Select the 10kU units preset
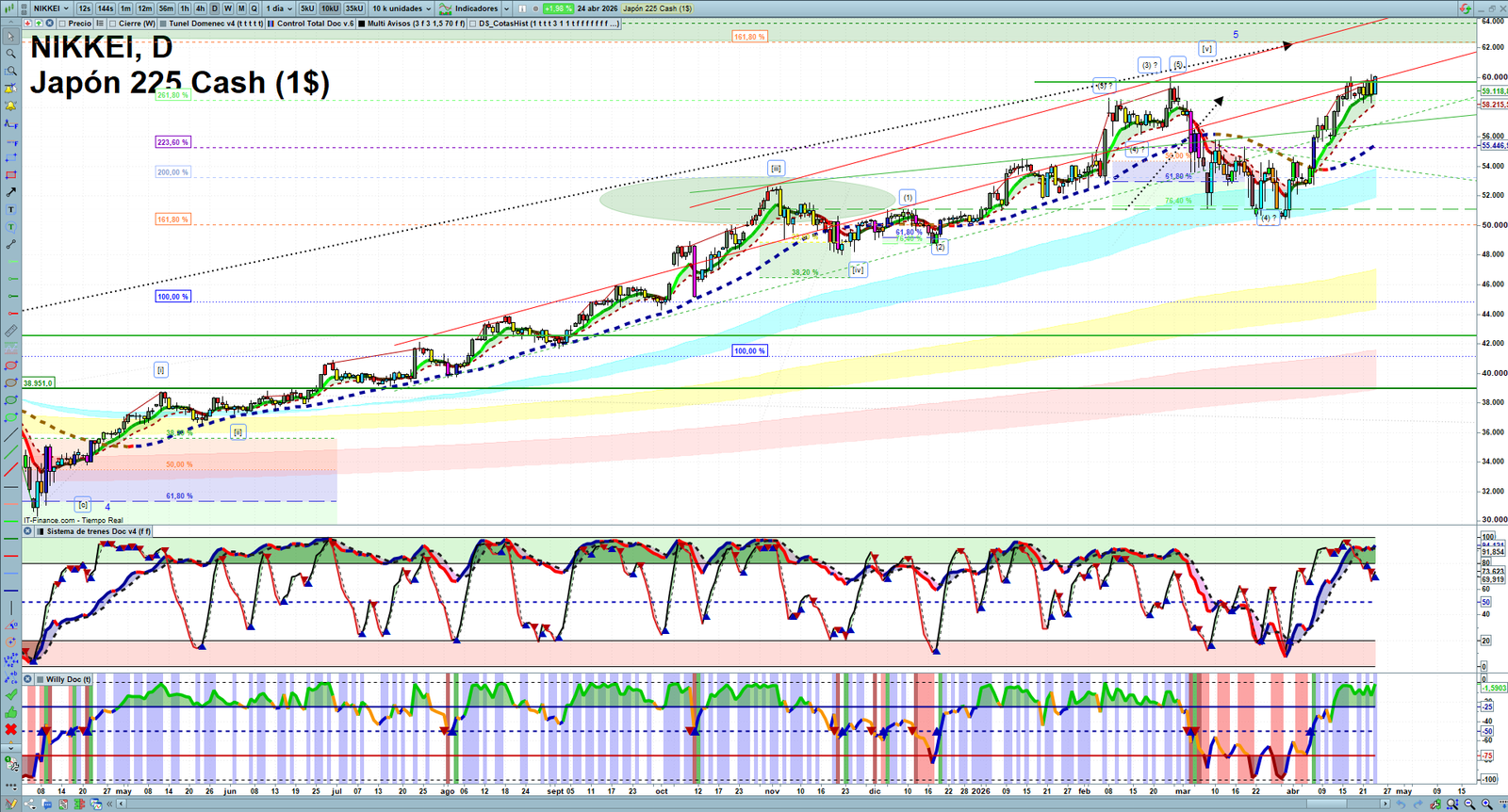Image resolution: width=1508 pixels, height=812 pixels. coord(330,8)
